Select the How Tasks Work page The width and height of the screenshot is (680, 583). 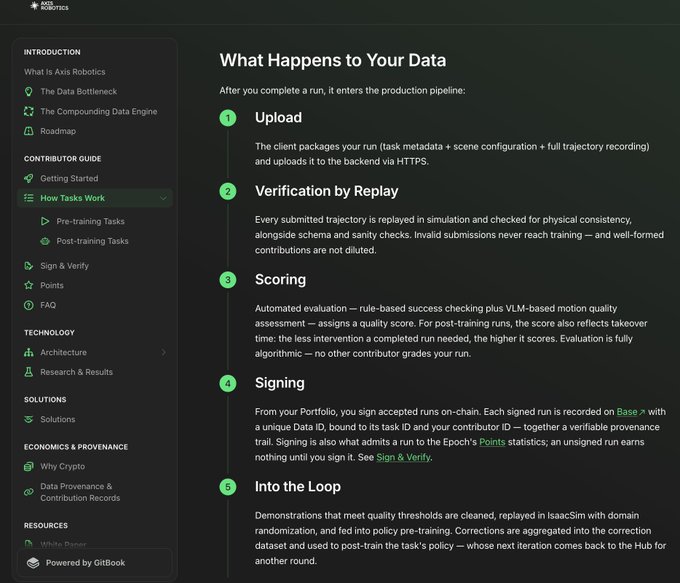click(x=72, y=198)
